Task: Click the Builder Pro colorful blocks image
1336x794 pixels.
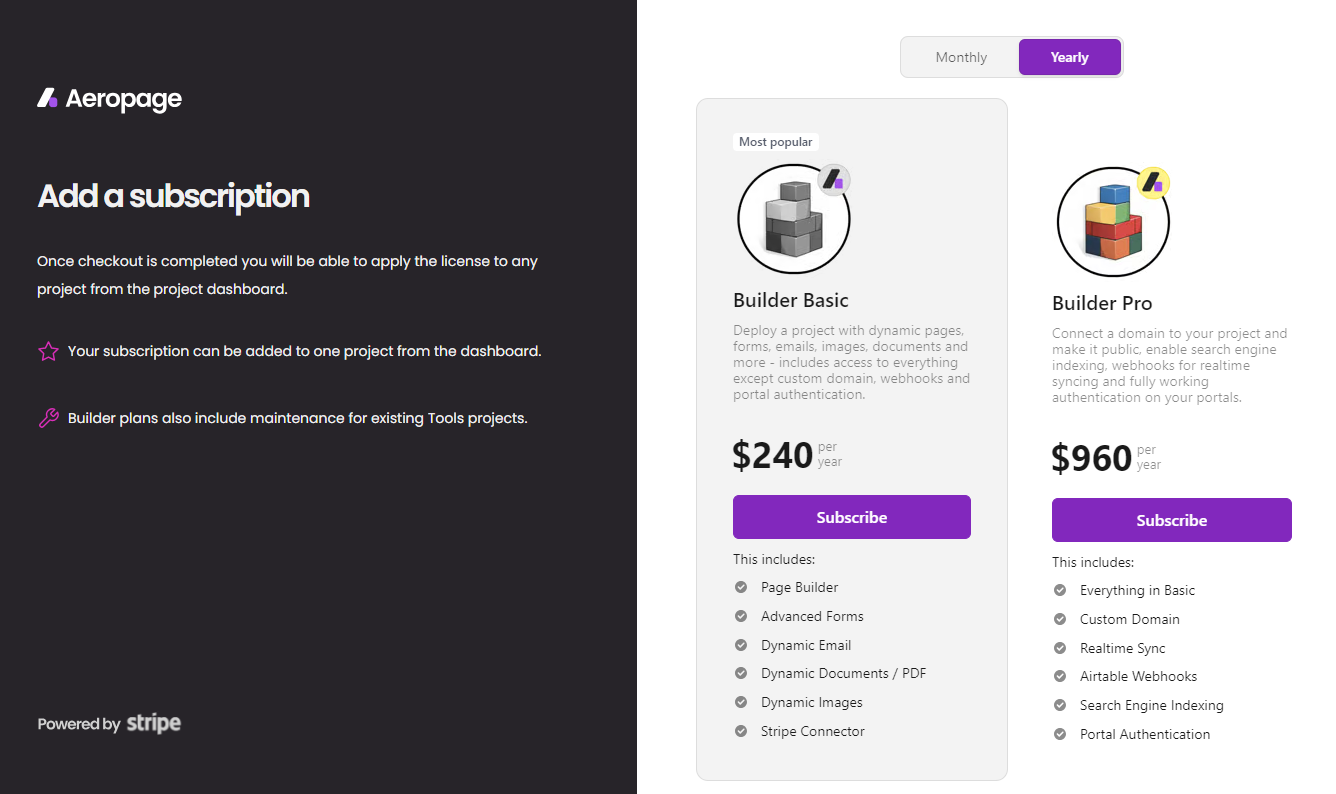Action: pyautogui.click(x=1113, y=221)
